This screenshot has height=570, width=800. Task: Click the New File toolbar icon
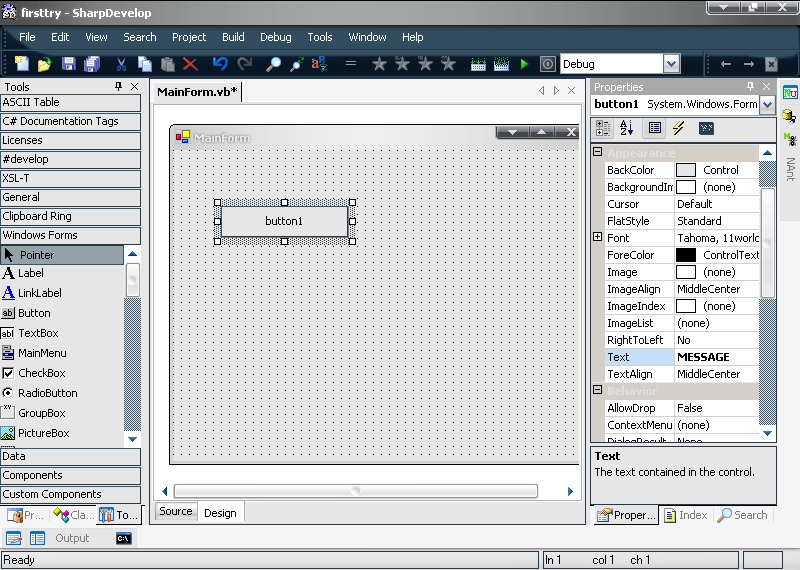click(x=21, y=64)
